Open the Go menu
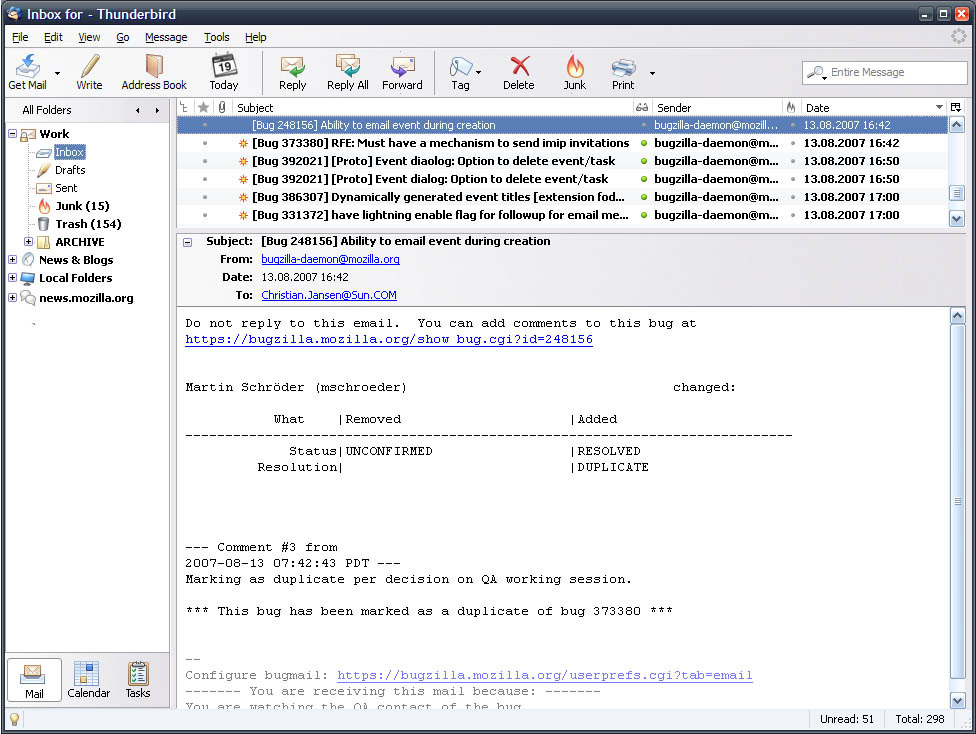Screen dimensions: 976x734 (123, 37)
